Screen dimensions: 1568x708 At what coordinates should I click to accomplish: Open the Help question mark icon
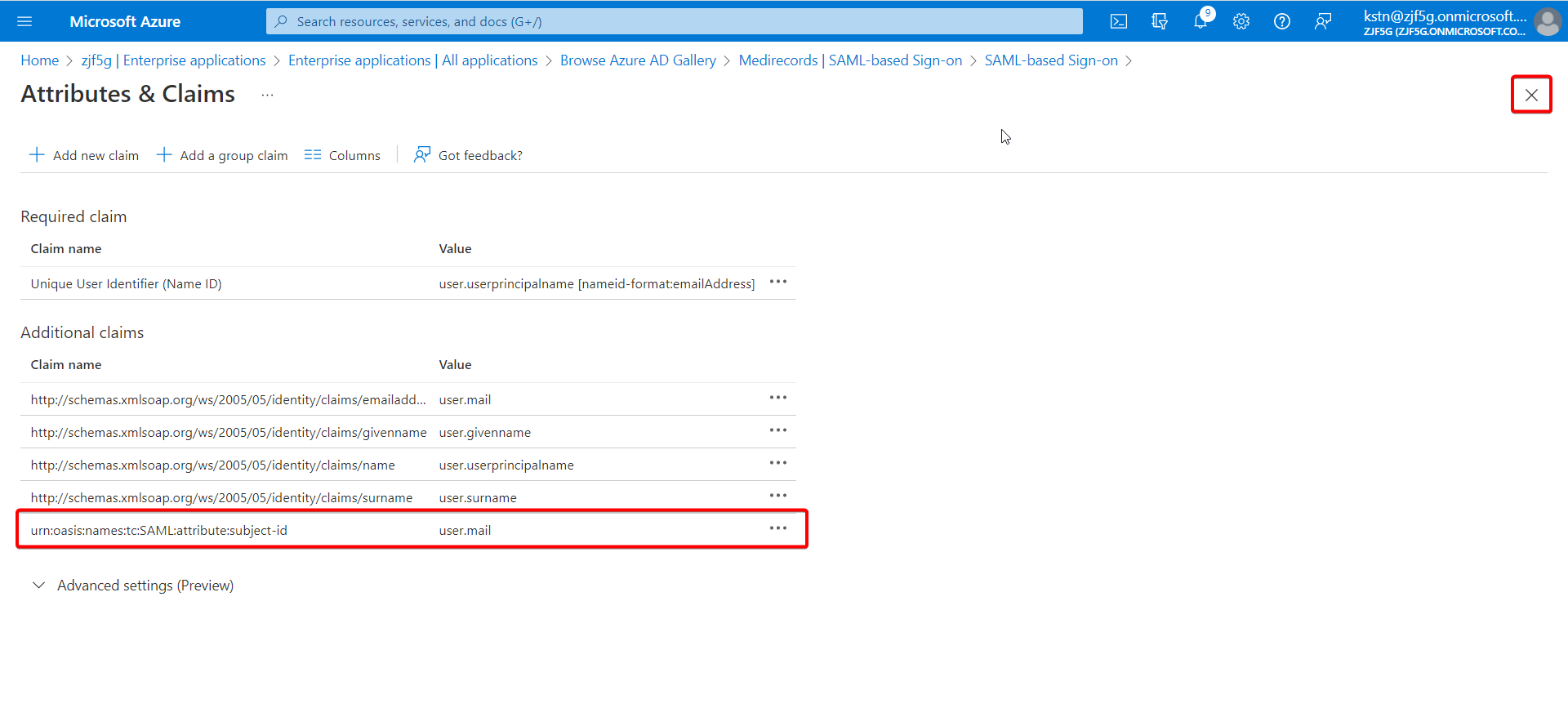coord(1282,21)
